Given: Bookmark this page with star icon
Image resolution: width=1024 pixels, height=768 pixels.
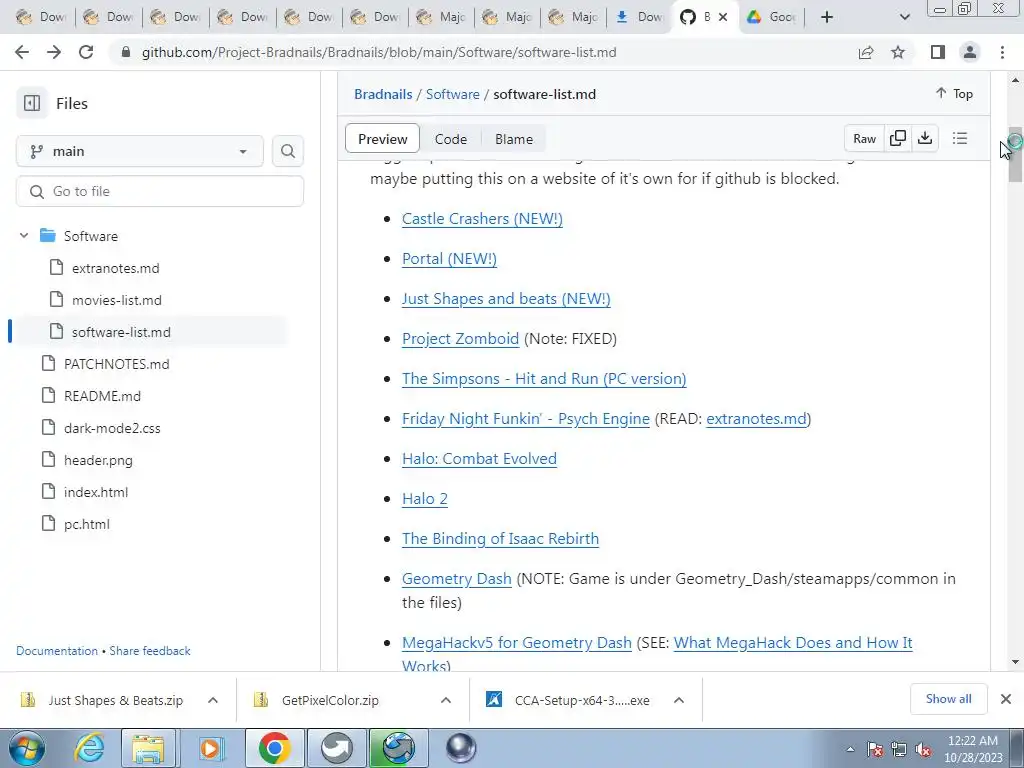Looking at the screenshot, I should [x=898, y=52].
